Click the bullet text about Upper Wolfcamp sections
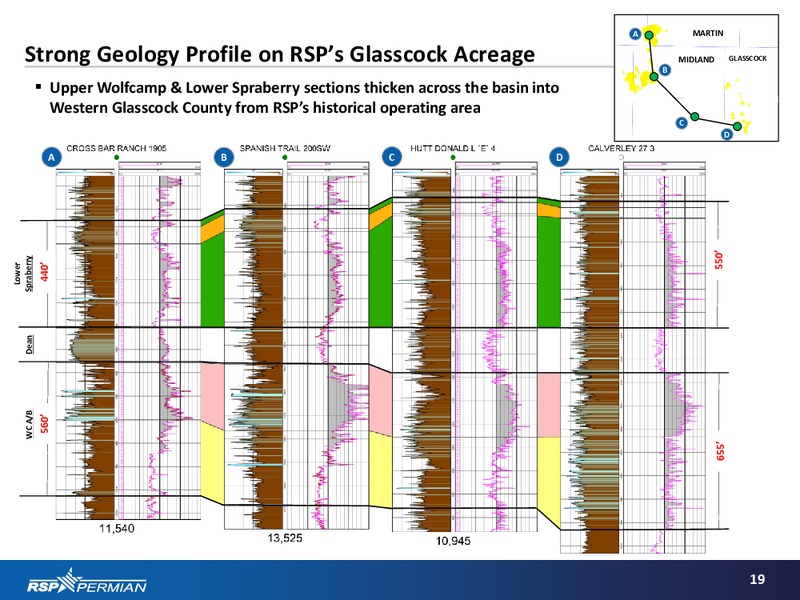This screenshot has height=600, width=800. (304, 97)
